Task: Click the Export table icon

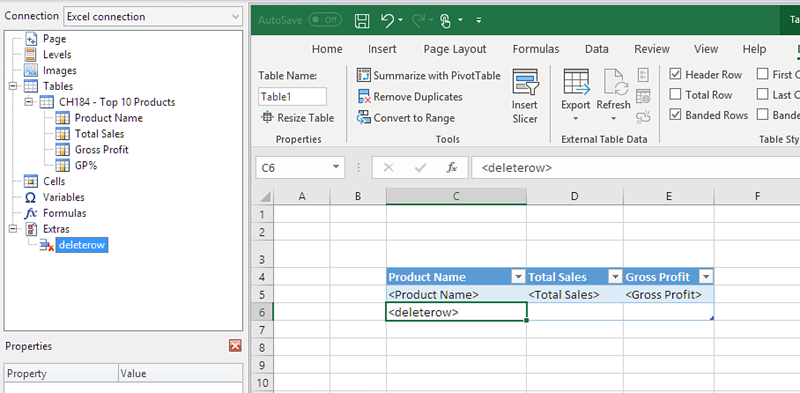Action: tap(576, 82)
